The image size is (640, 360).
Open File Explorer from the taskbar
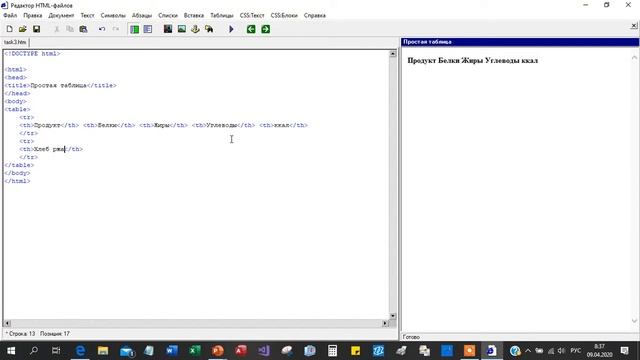103,351
